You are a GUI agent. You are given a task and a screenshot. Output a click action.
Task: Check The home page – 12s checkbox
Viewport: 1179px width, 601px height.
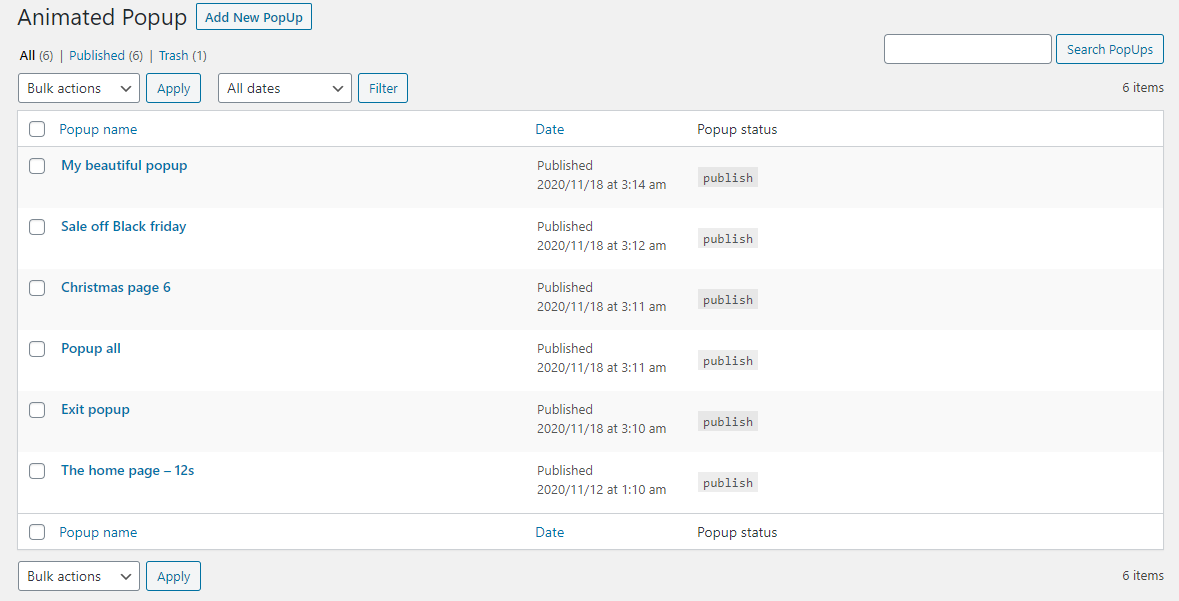pyautogui.click(x=37, y=471)
